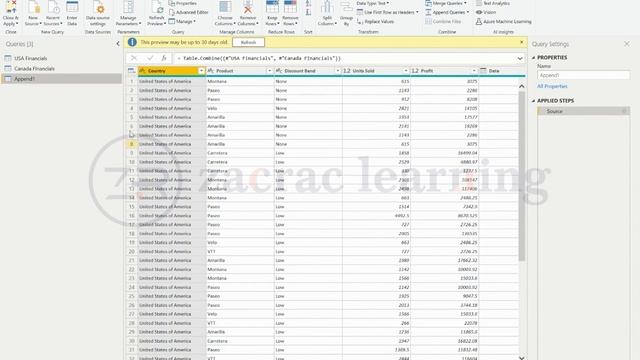The width and height of the screenshot is (640, 360).
Task: Open the Merge Queries dropdown
Action: click(446, 3)
